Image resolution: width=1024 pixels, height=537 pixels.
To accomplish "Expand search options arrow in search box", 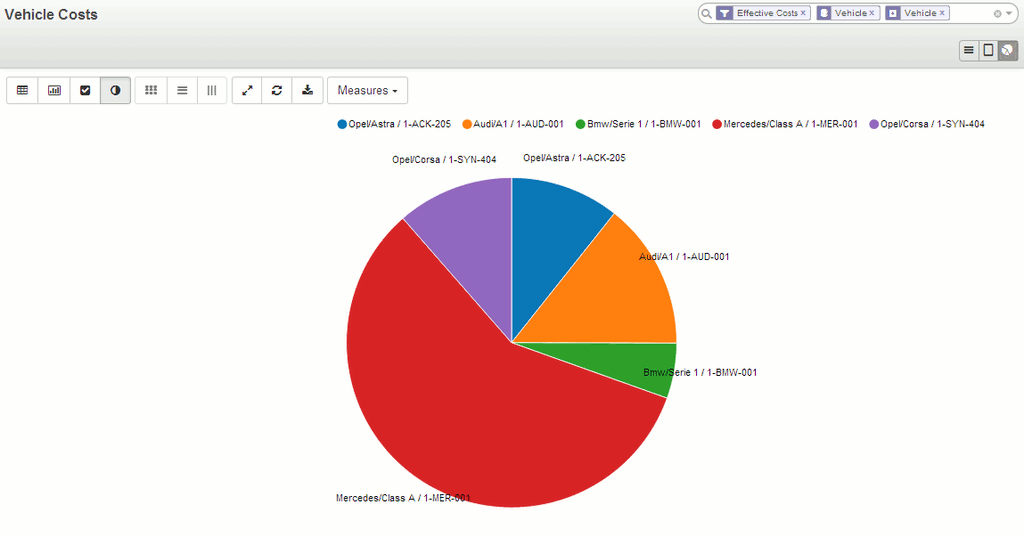I will tap(1010, 14).
